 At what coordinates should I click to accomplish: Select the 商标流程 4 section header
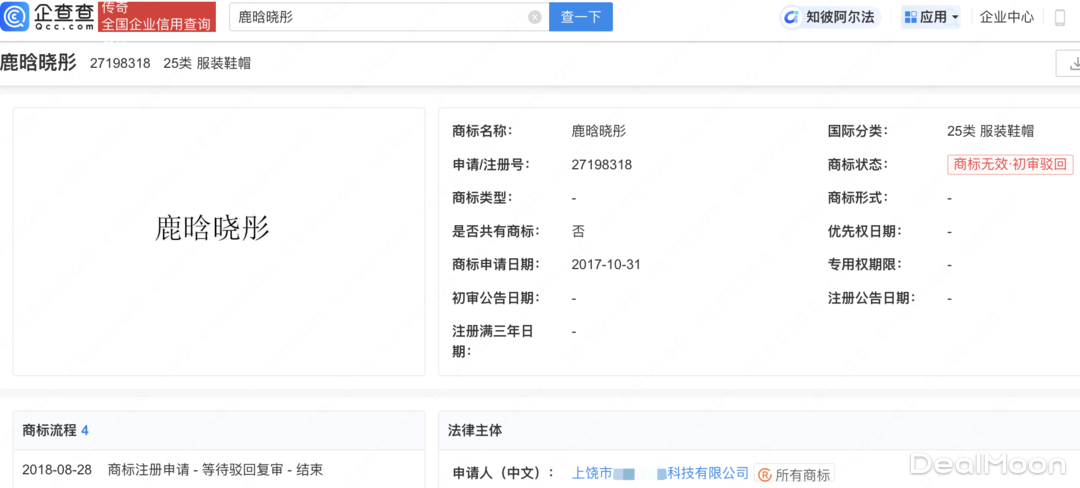coord(56,430)
